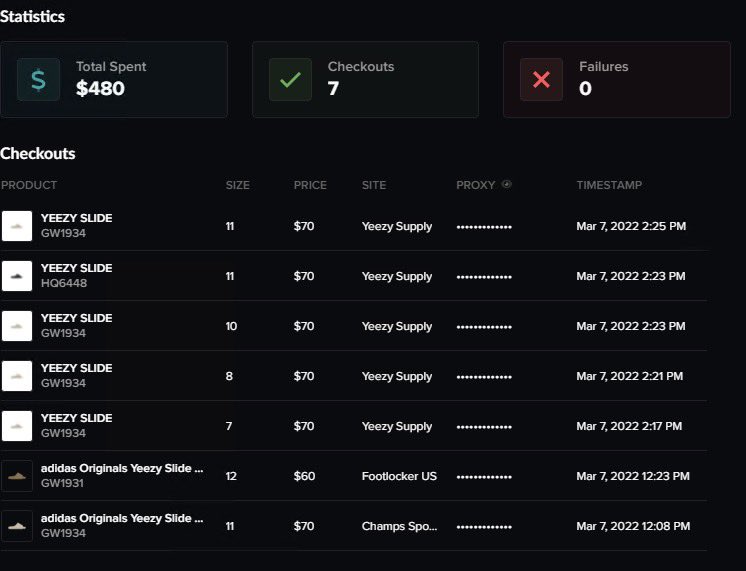Click the Statistics heading
The height and width of the screenshot is (571, 746).
pyautogui.click(x=32, y=17)
